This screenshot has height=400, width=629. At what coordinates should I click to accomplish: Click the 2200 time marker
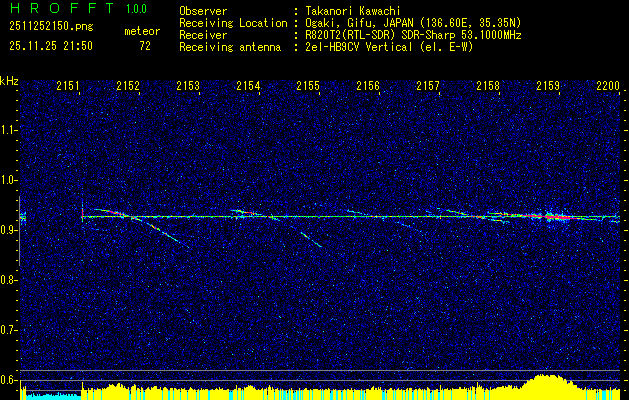point(607,87)
